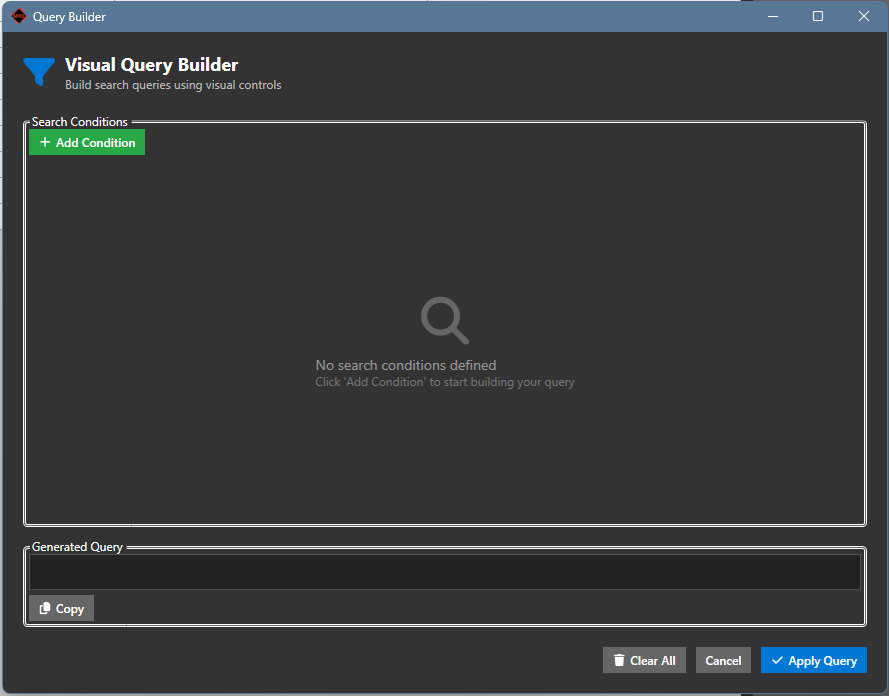Image resolution: width=889 pixels, height=696 pixels.
Task: Click the hint 'Click 'Add Condition' to start building your query'
Action: tap(444, 382)
